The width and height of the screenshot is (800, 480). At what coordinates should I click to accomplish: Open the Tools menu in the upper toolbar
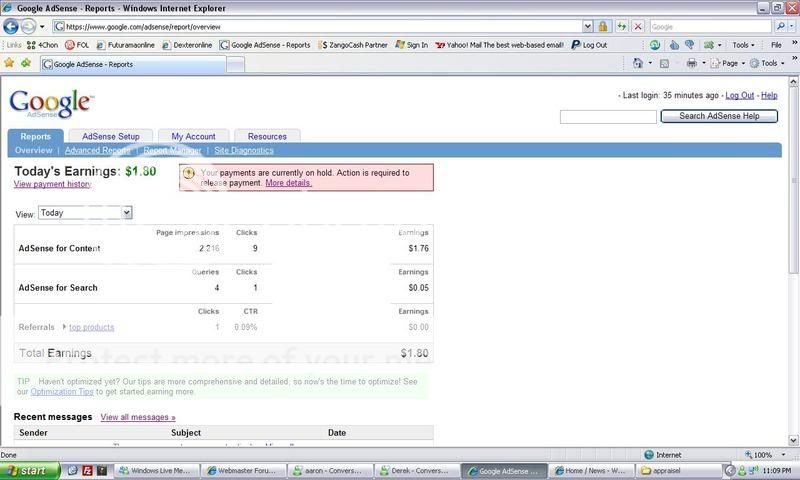click(743, 45)
